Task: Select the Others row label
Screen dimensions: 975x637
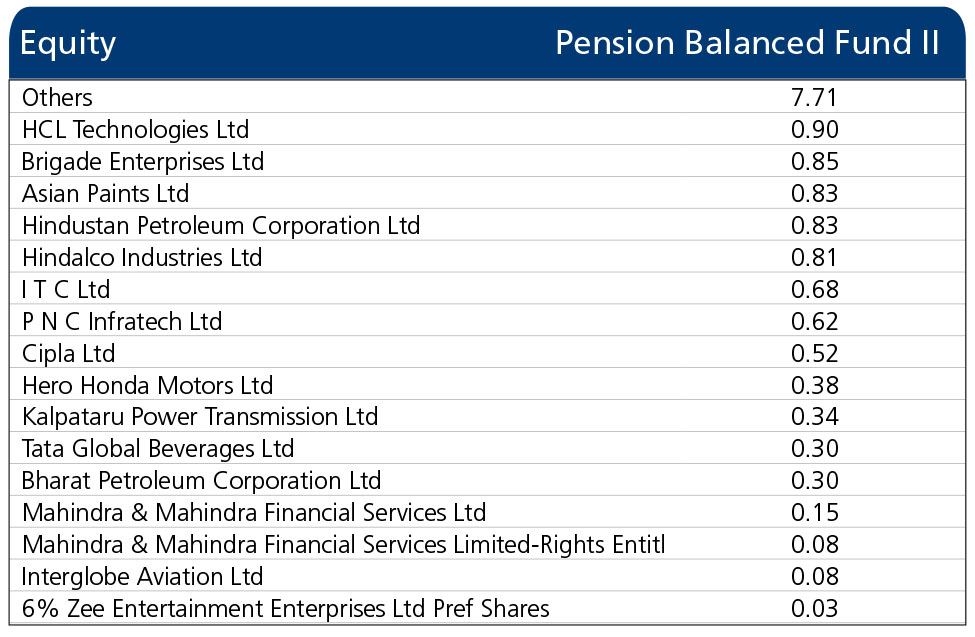Action: [x=57, y=98]
